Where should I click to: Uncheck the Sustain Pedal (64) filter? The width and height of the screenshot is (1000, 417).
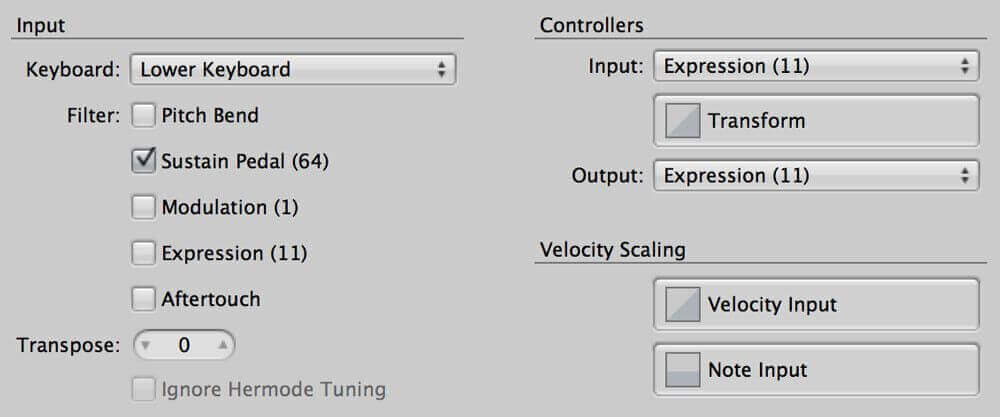[x=143, y=161]
